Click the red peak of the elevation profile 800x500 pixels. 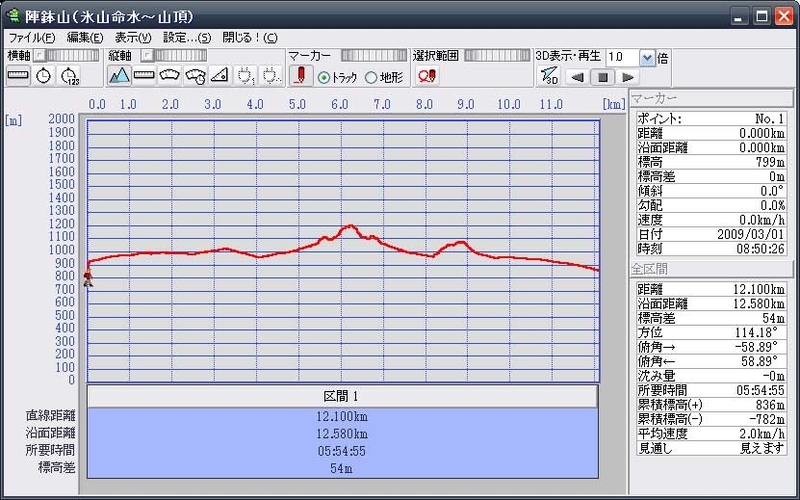[350, 226]
